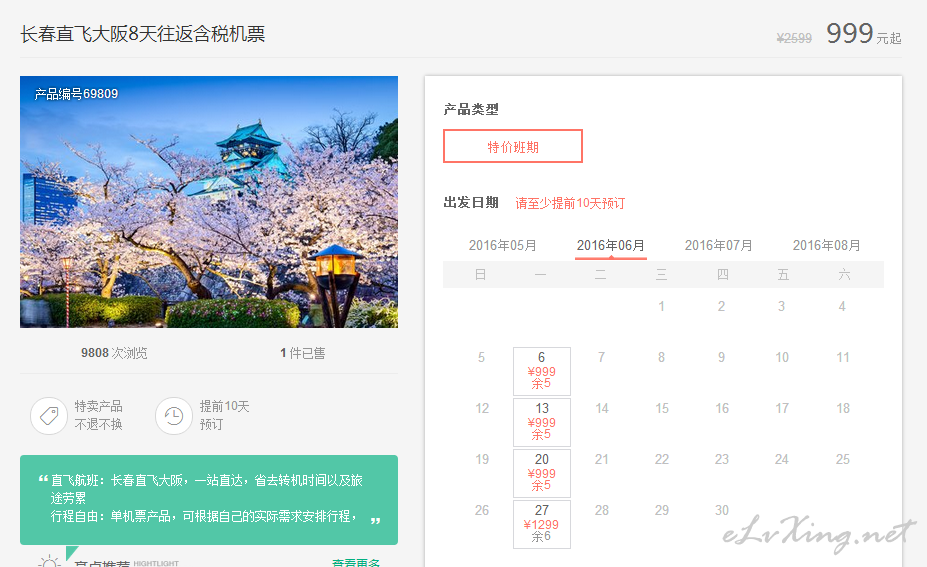Click the 提前10天 预订 label
Screen dimensions: 927x567
[x=224, y=415]
